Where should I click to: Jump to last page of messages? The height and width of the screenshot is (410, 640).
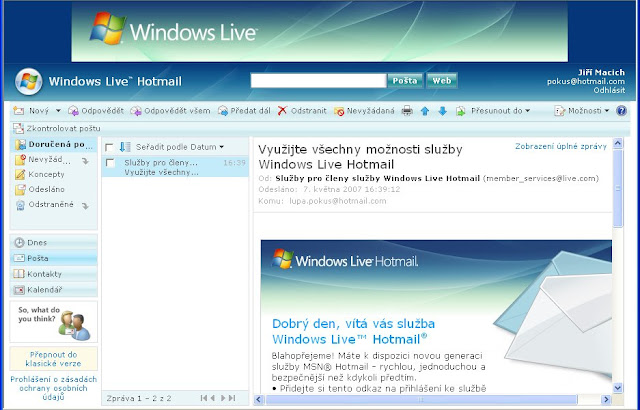coord(232,398)
